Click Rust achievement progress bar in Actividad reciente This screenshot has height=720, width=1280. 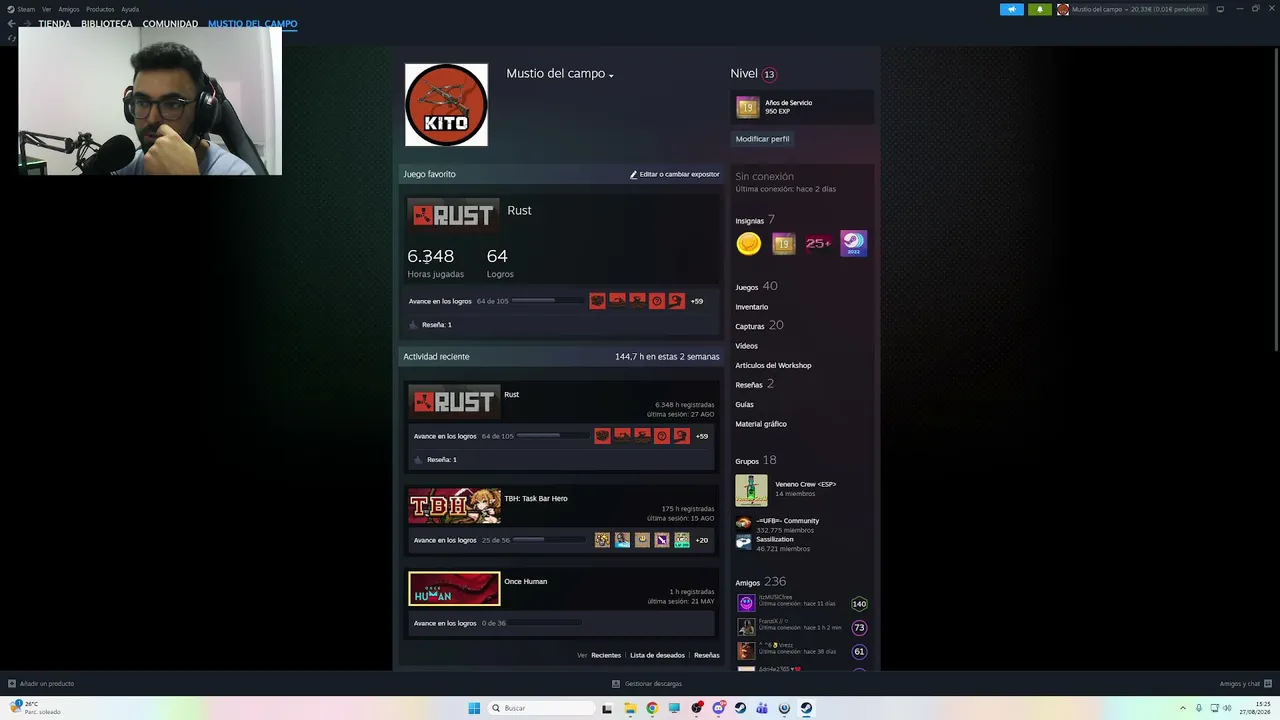(551, 436)
